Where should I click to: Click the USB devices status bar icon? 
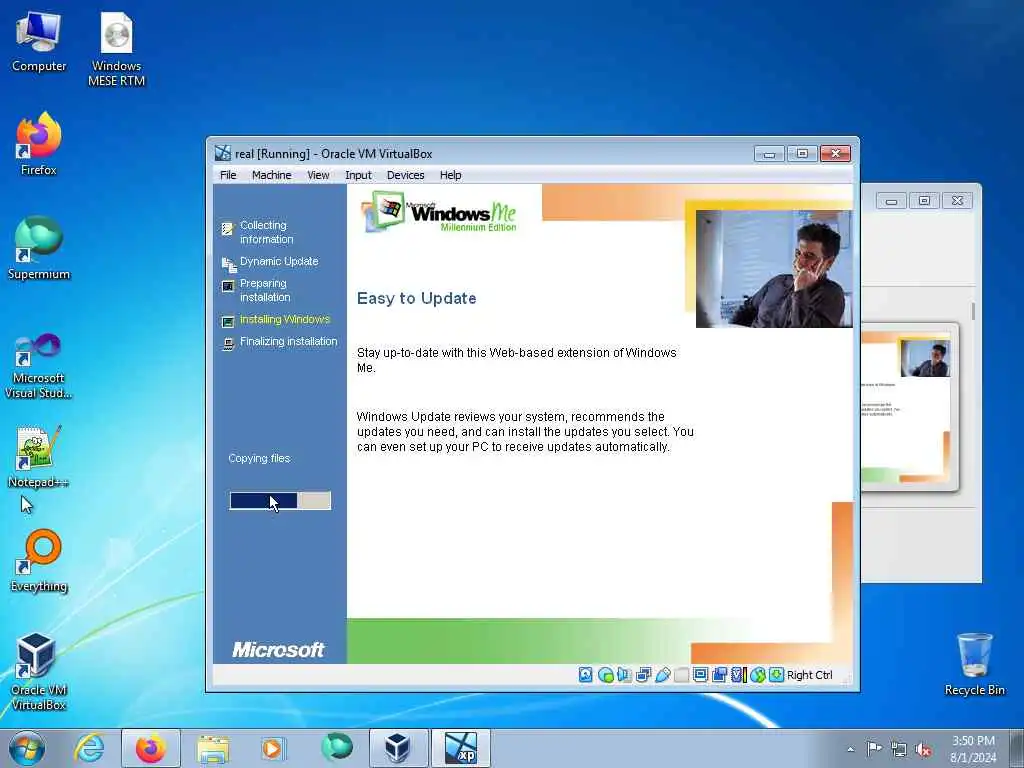(662, 675)
